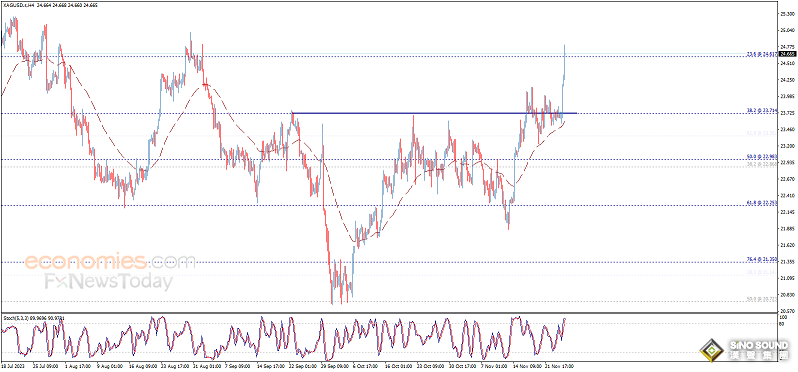Select the current price tag 24.665
Image resolution: width=798 pixels, height=372 pixels.
(x=787, y=53)
